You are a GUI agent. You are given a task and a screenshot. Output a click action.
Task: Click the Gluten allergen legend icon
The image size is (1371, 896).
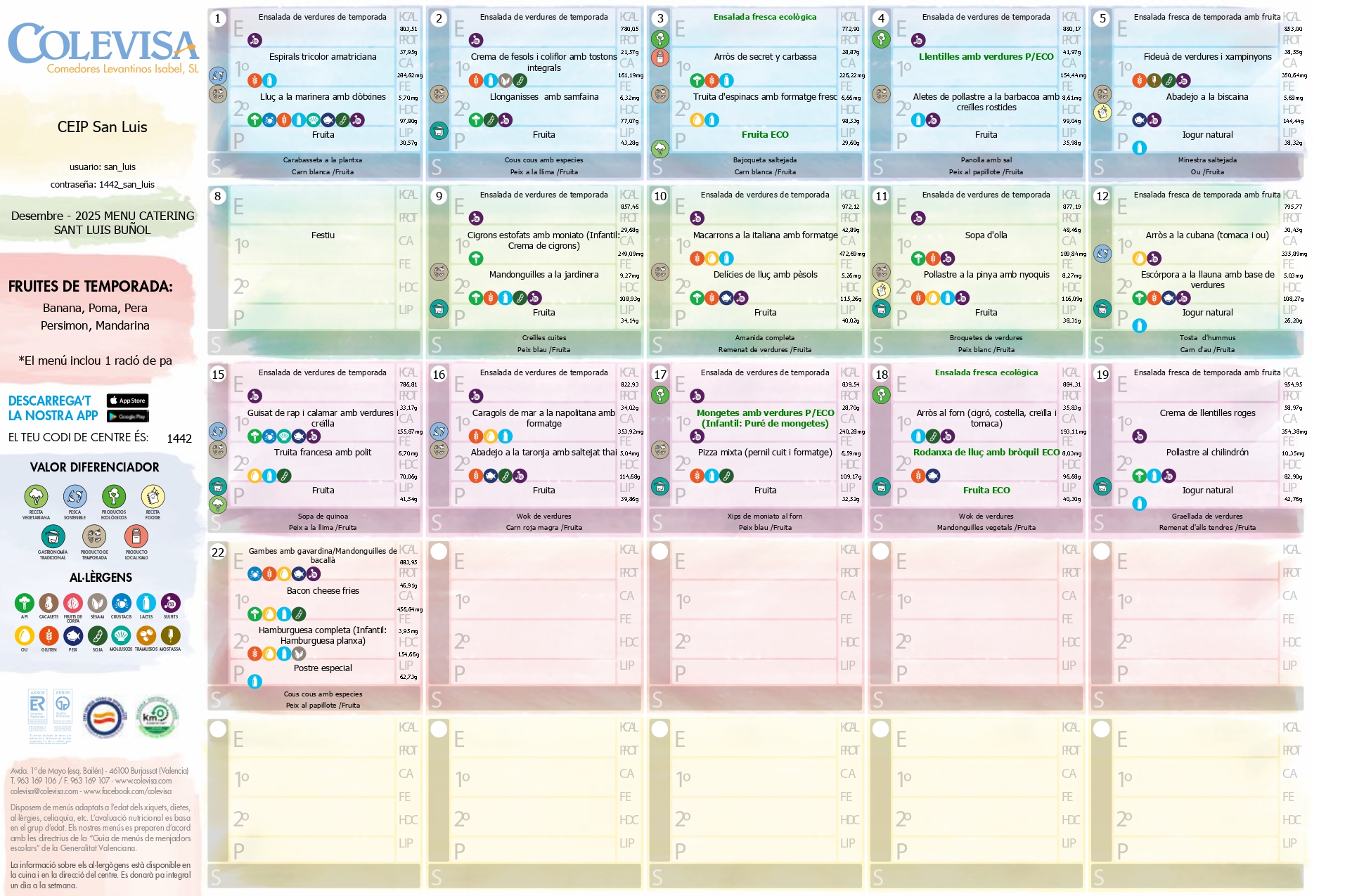(49, 636)
